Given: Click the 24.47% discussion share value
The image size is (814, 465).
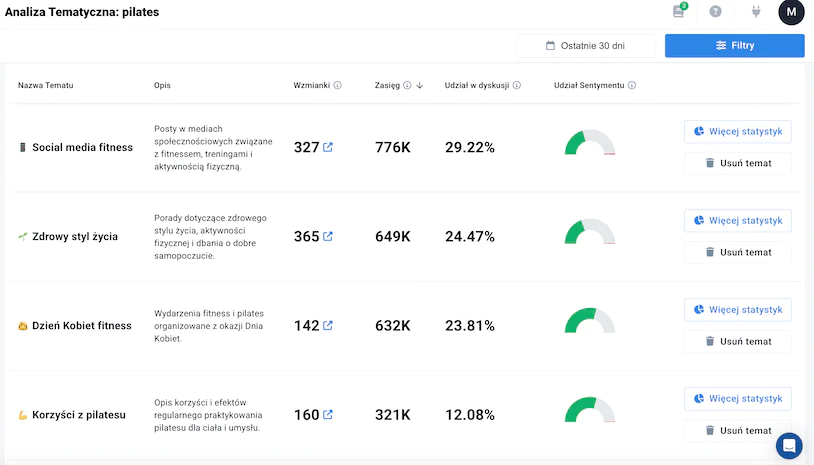Looking at the screenshot, I should point(470,237).
